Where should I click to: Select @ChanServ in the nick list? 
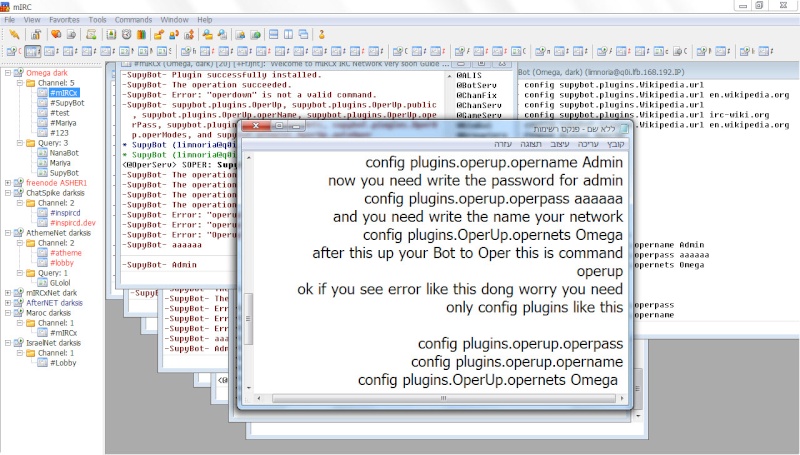(479, 105)
